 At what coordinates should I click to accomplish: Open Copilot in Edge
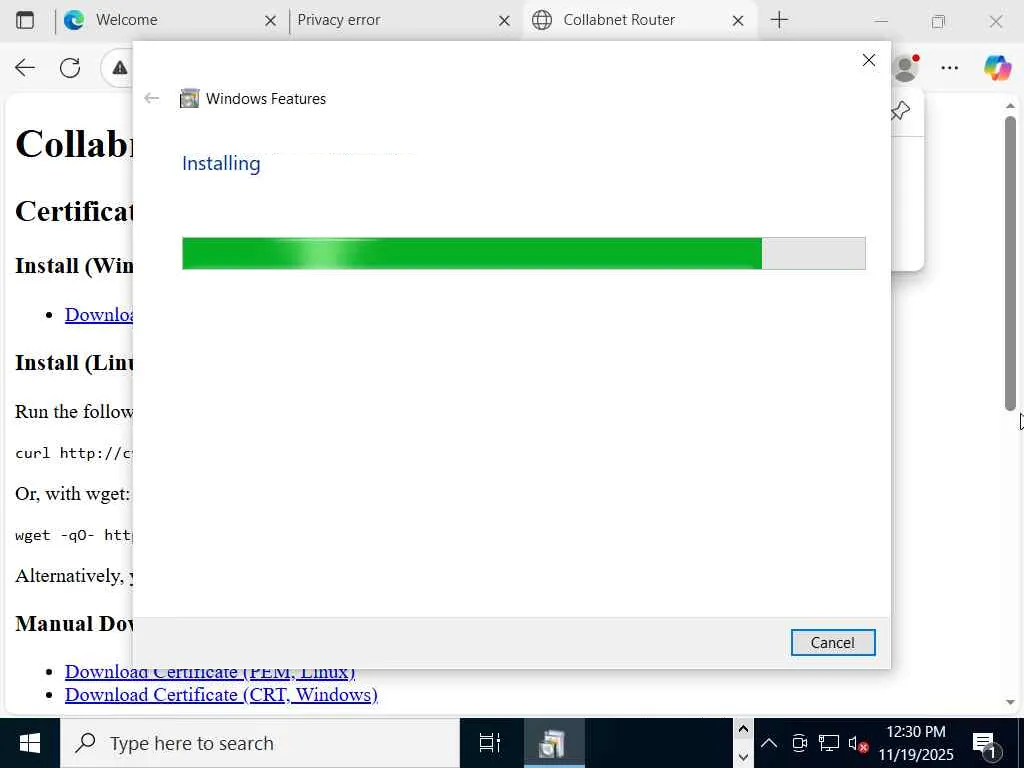pyautogui.click(x=997, y=67)
